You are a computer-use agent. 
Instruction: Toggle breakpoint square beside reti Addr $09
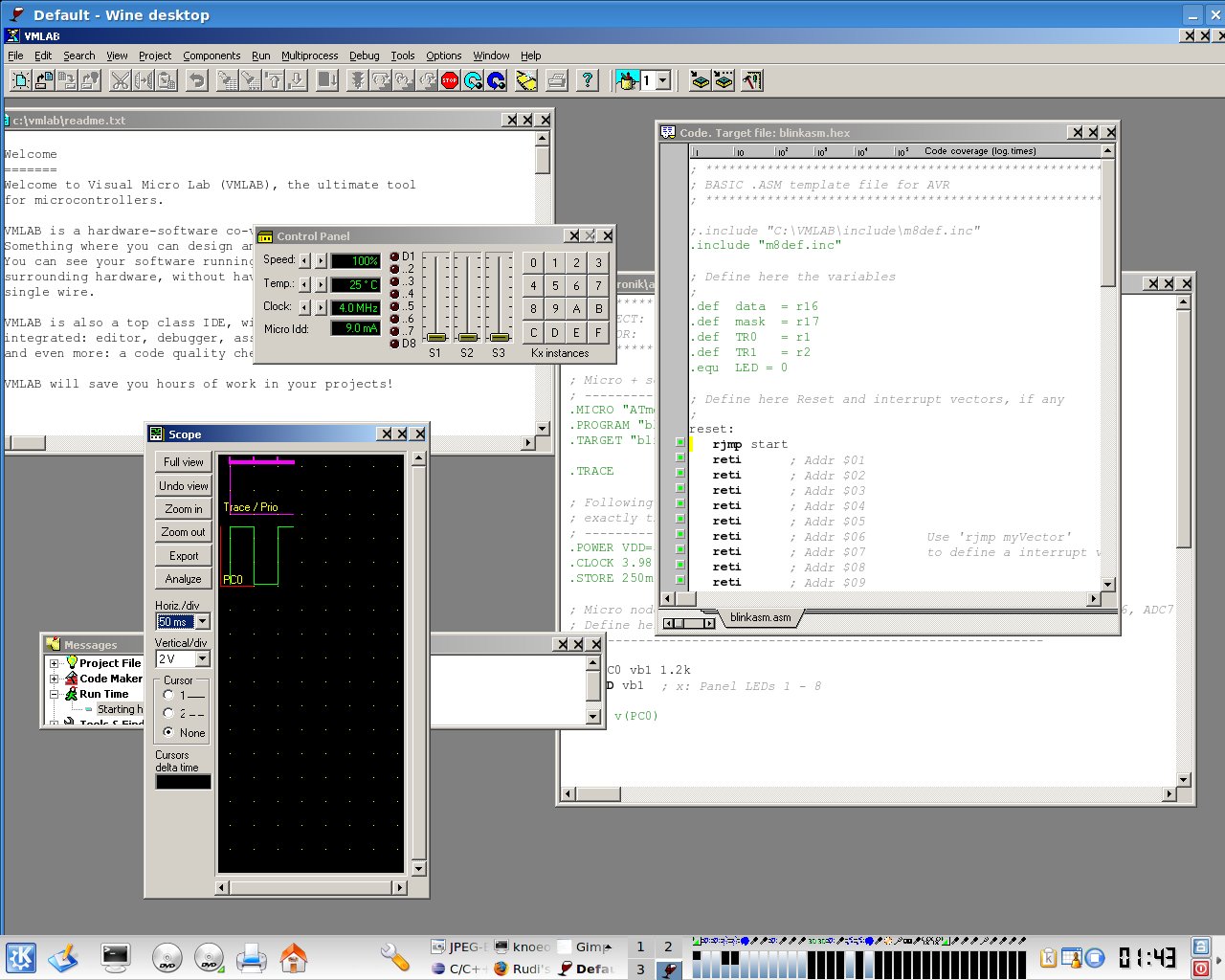point(680,581)
